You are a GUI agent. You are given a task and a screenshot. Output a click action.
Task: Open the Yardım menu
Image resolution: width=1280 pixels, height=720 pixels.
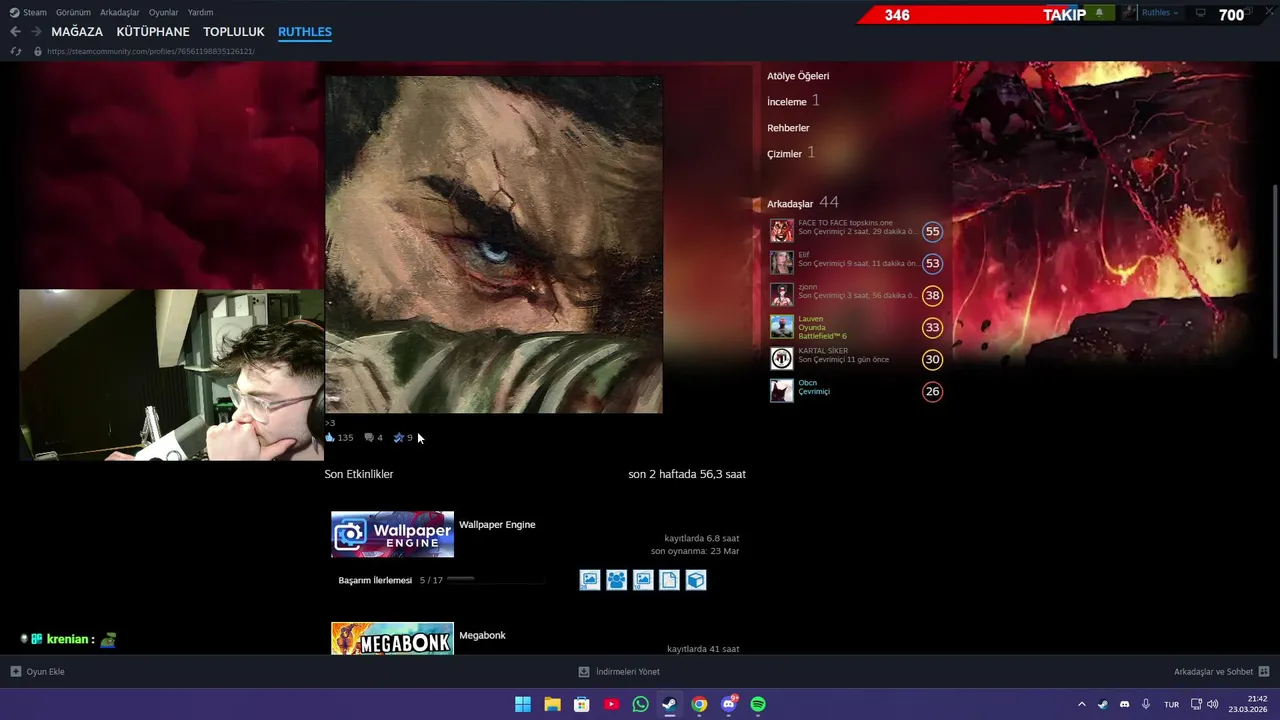[200, 12]
